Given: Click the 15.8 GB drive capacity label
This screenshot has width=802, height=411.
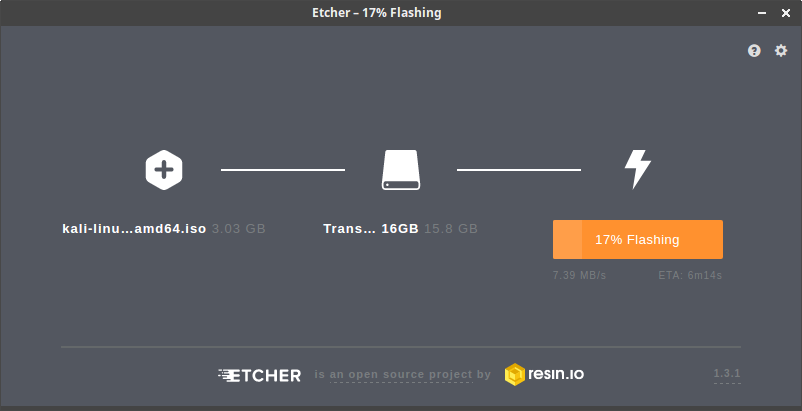Looking at the screenshot, I should (451, 229).
